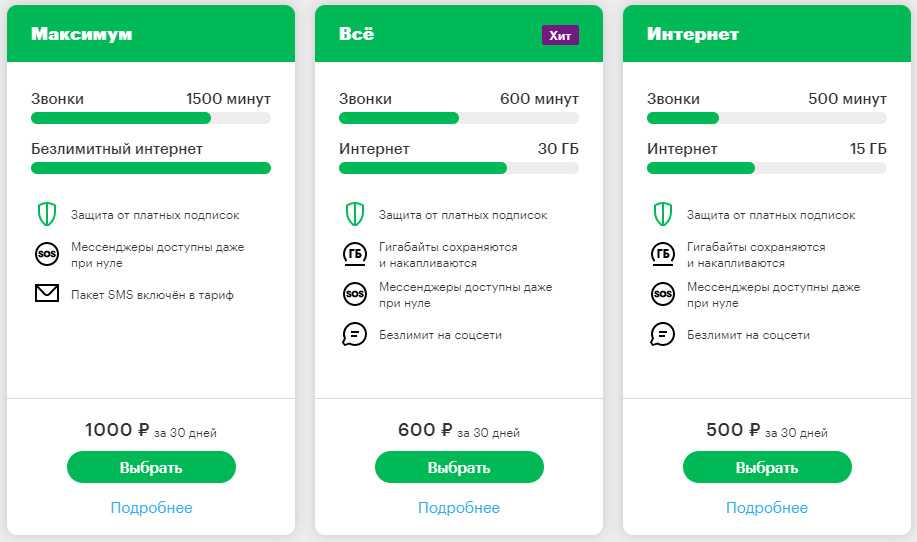Click the 30 ГБ internet bar in Всё
This screenshot has width=917, height=542.
458,168
